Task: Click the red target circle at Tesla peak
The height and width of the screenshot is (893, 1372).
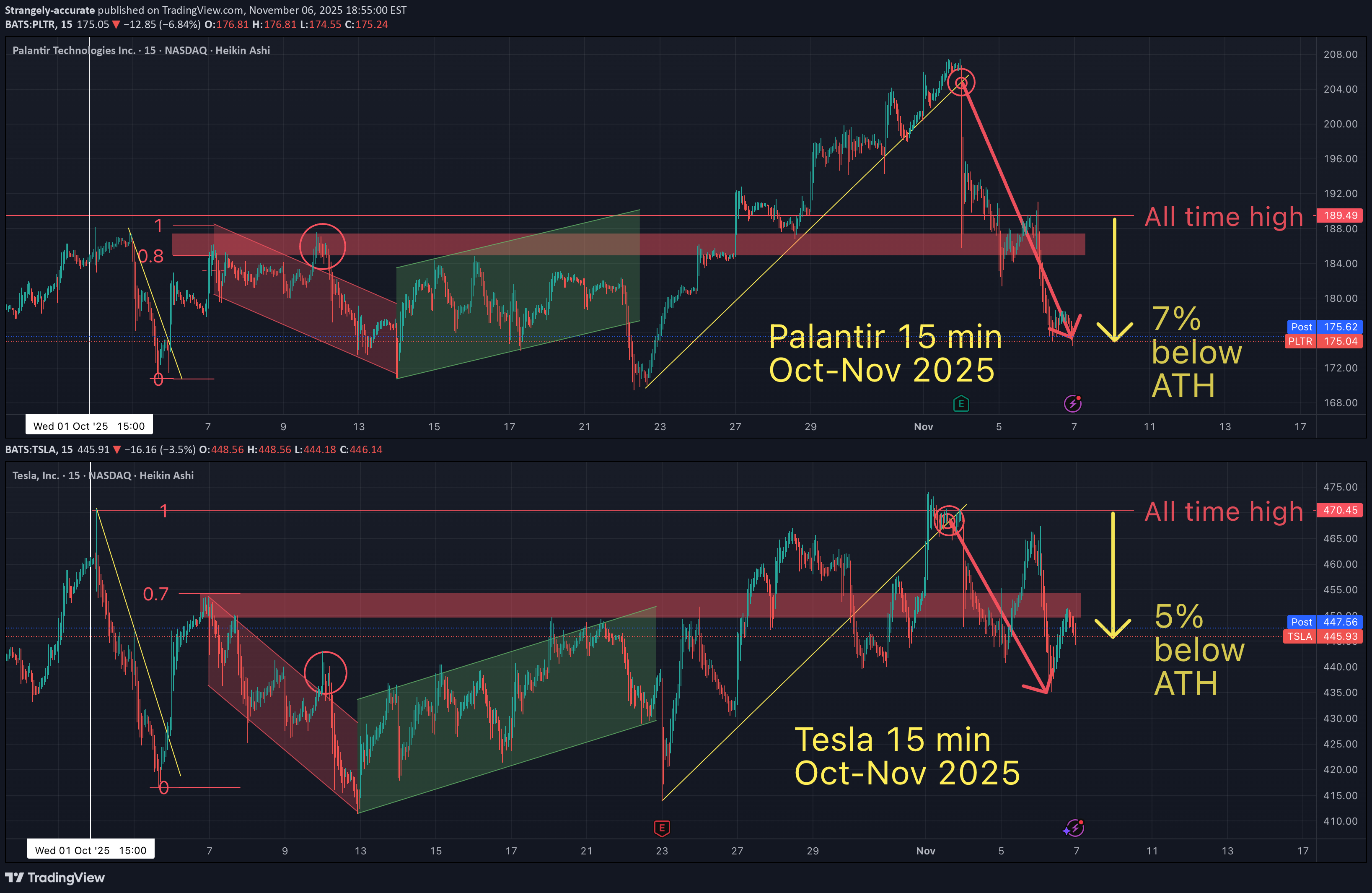Action: (948, 520)
